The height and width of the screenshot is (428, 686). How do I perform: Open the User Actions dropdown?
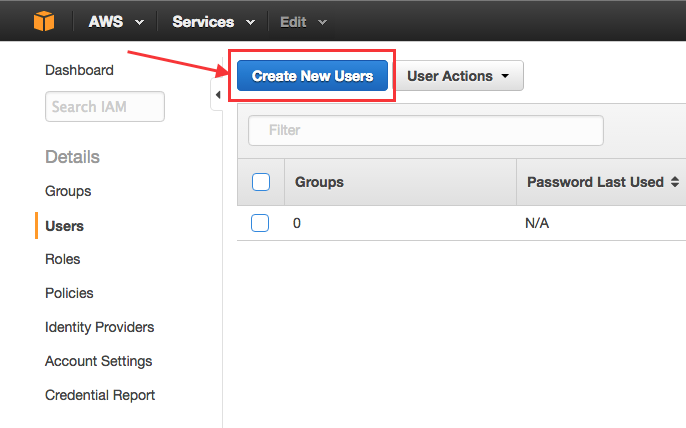(x=459, y=76)
